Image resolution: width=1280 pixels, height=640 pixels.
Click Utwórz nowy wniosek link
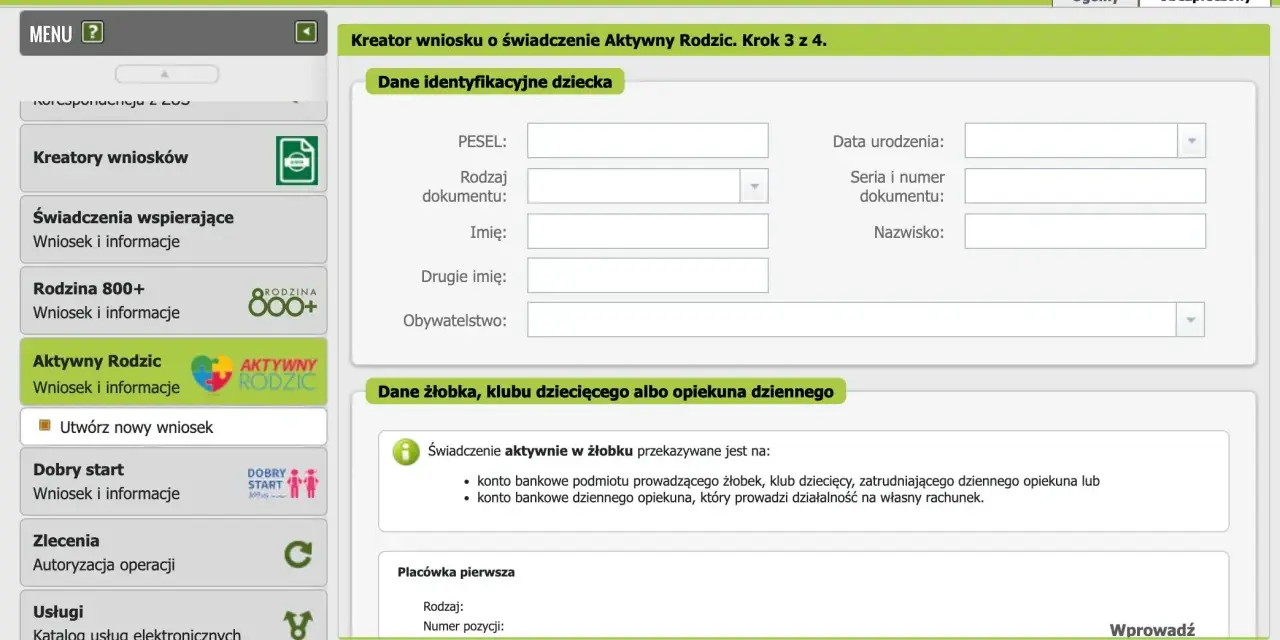pyautogui.click(x=137, y=427)
